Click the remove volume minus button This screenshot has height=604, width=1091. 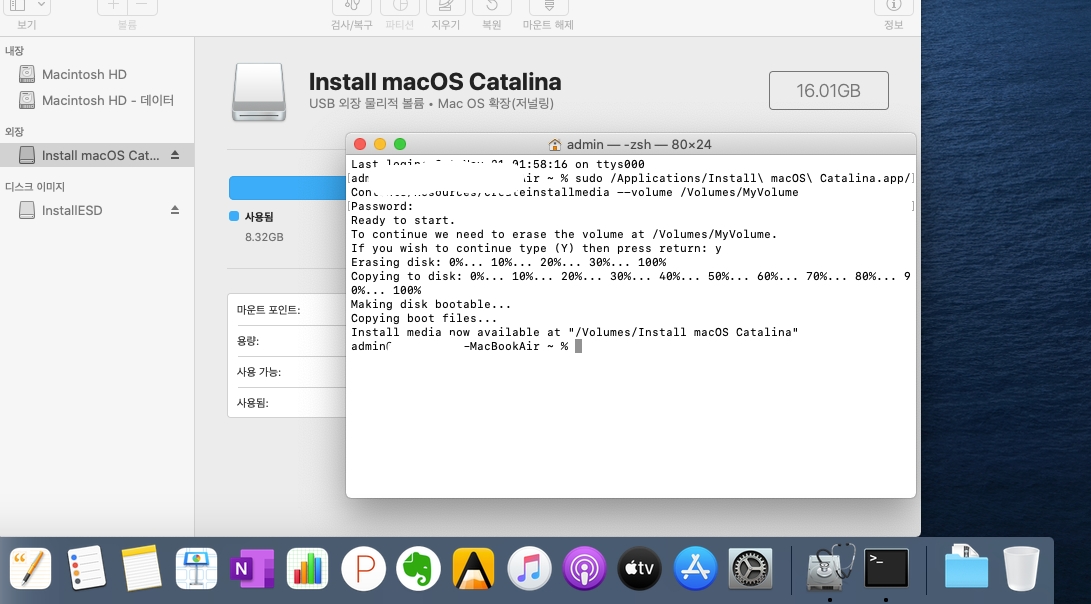coord(142,6)
